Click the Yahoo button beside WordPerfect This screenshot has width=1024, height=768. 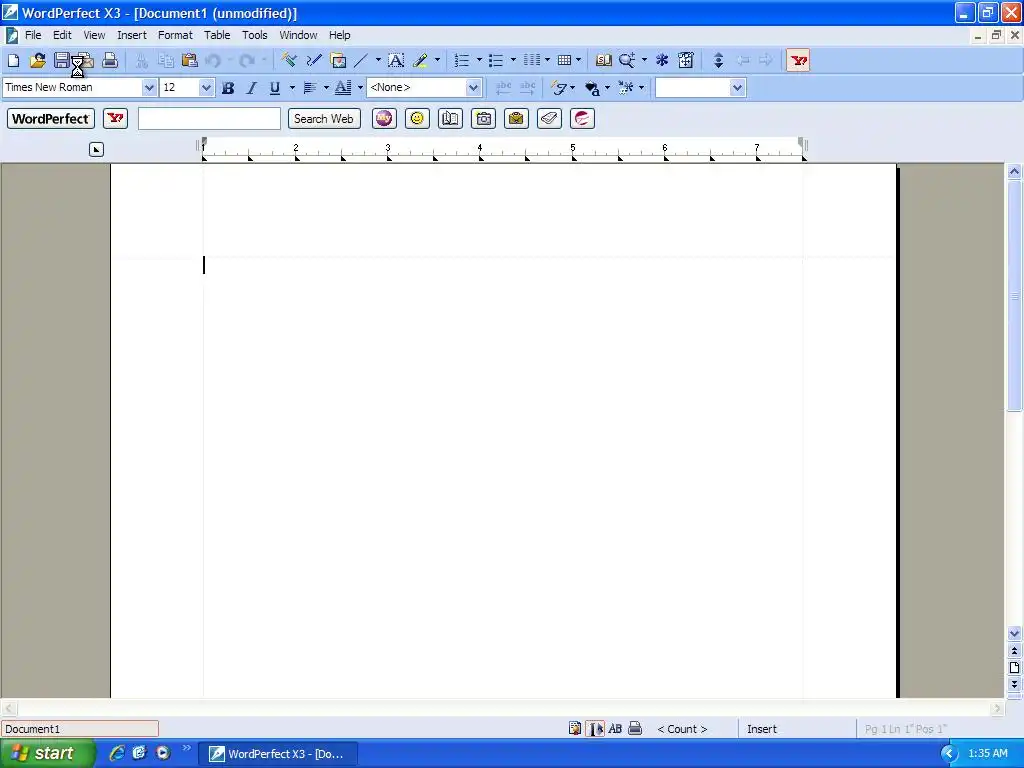[x=116, y=119]
